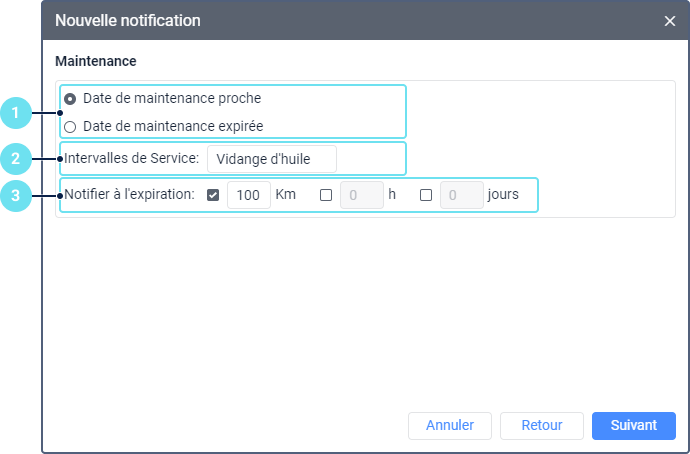Enable the hours (h) expiration checkbox
The width and height of the screenshot is (690, 454).
(x=326, y=195)
